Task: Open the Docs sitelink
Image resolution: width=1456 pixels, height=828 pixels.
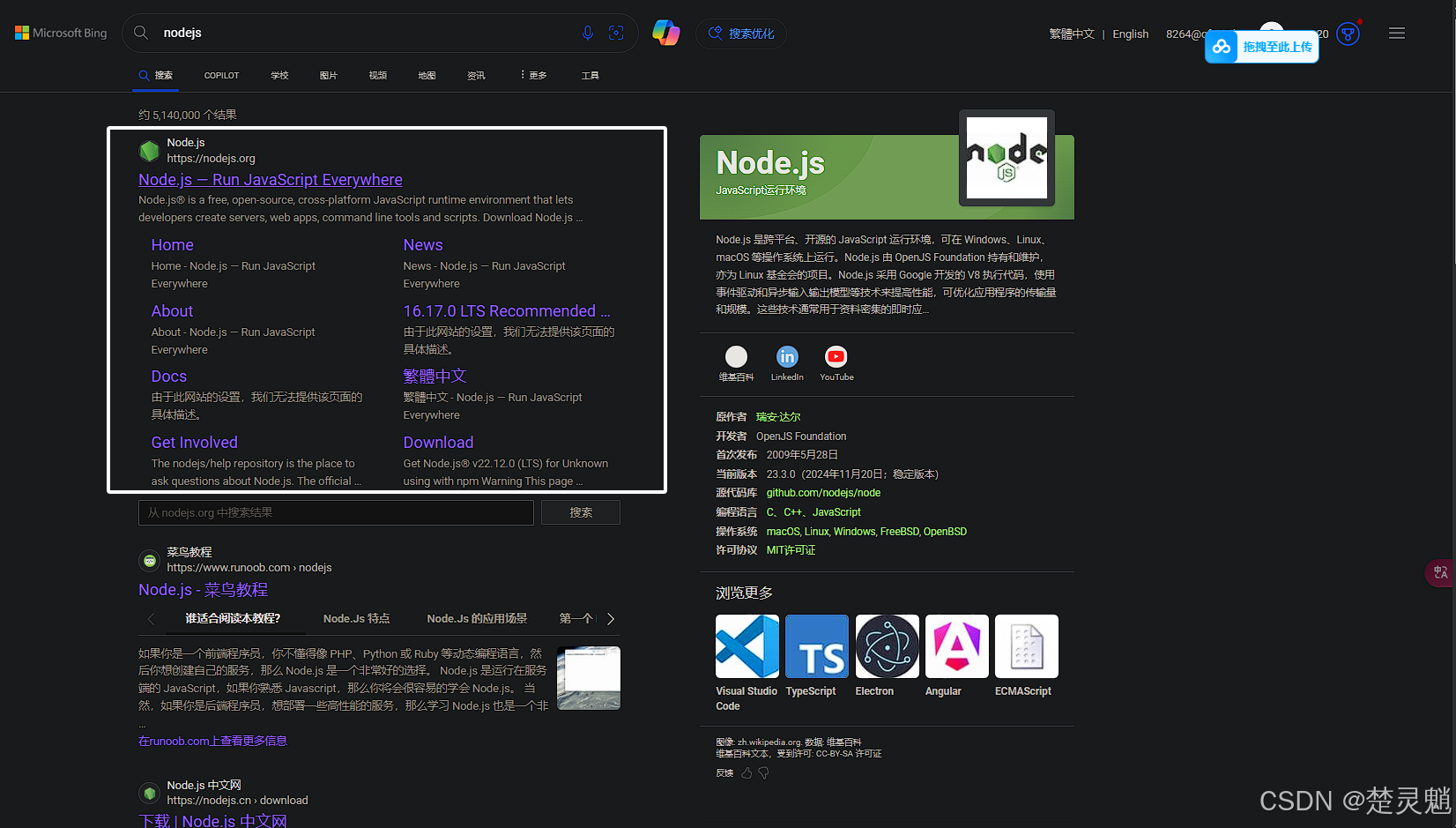Action: pyautogui.click(x=168, y=377)
